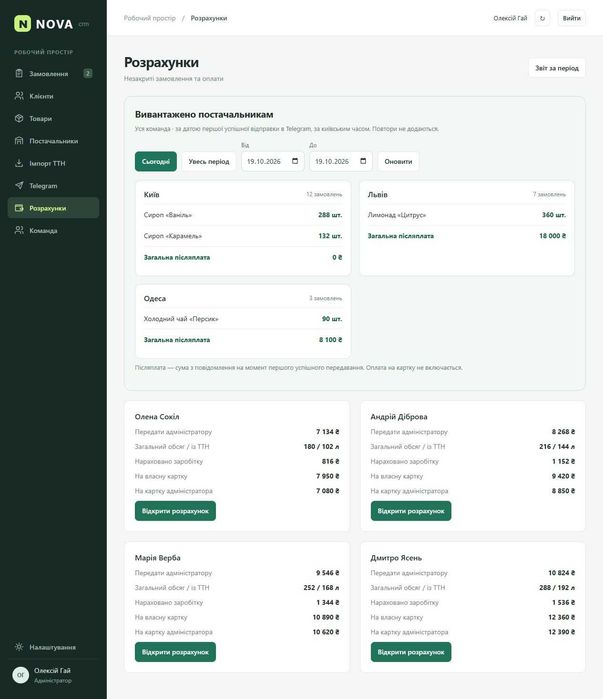
Task: Open settlement for Олена Сокіл
Action: coord(175,511)
